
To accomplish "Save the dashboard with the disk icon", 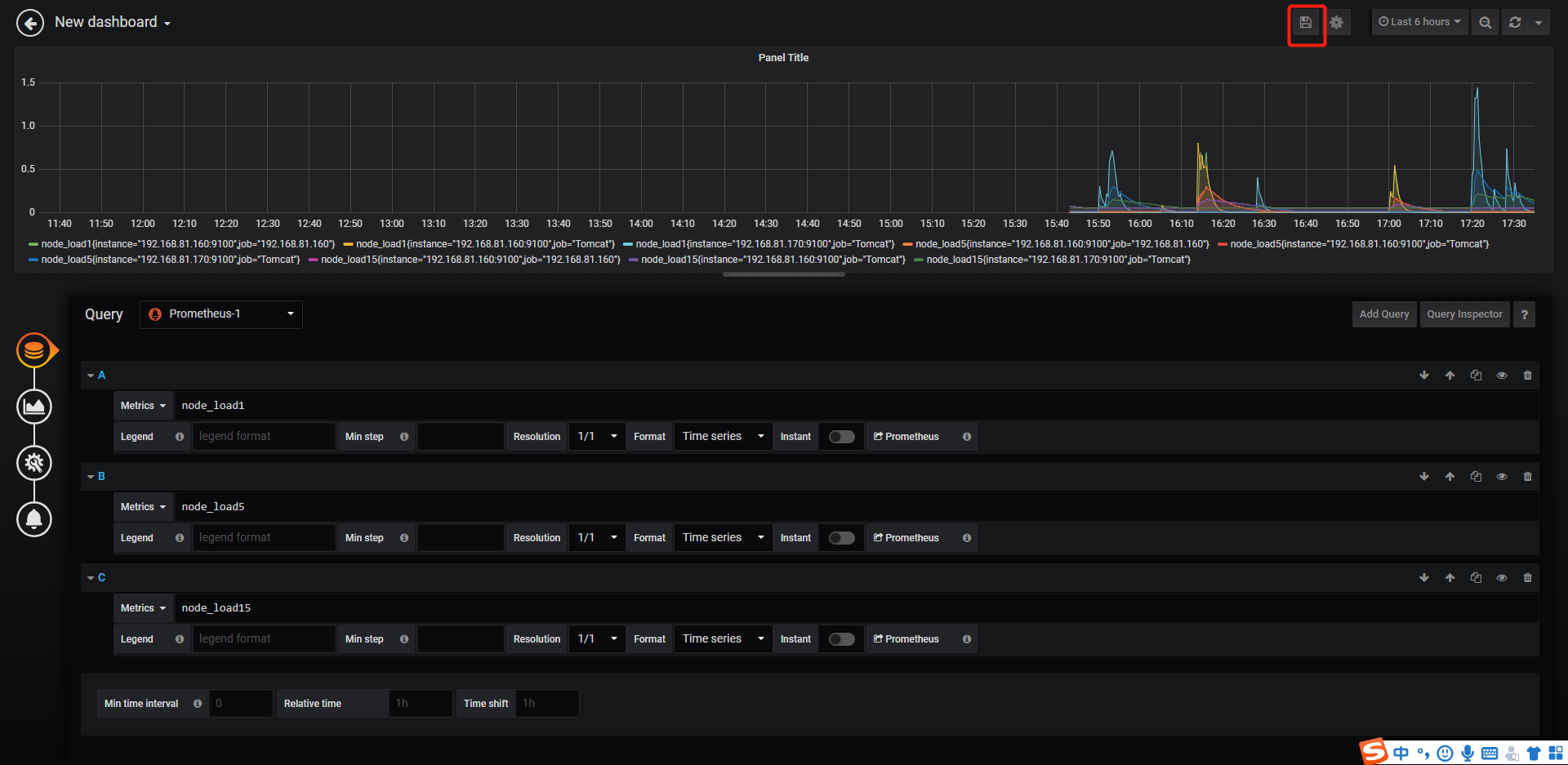I will 1306,23.
